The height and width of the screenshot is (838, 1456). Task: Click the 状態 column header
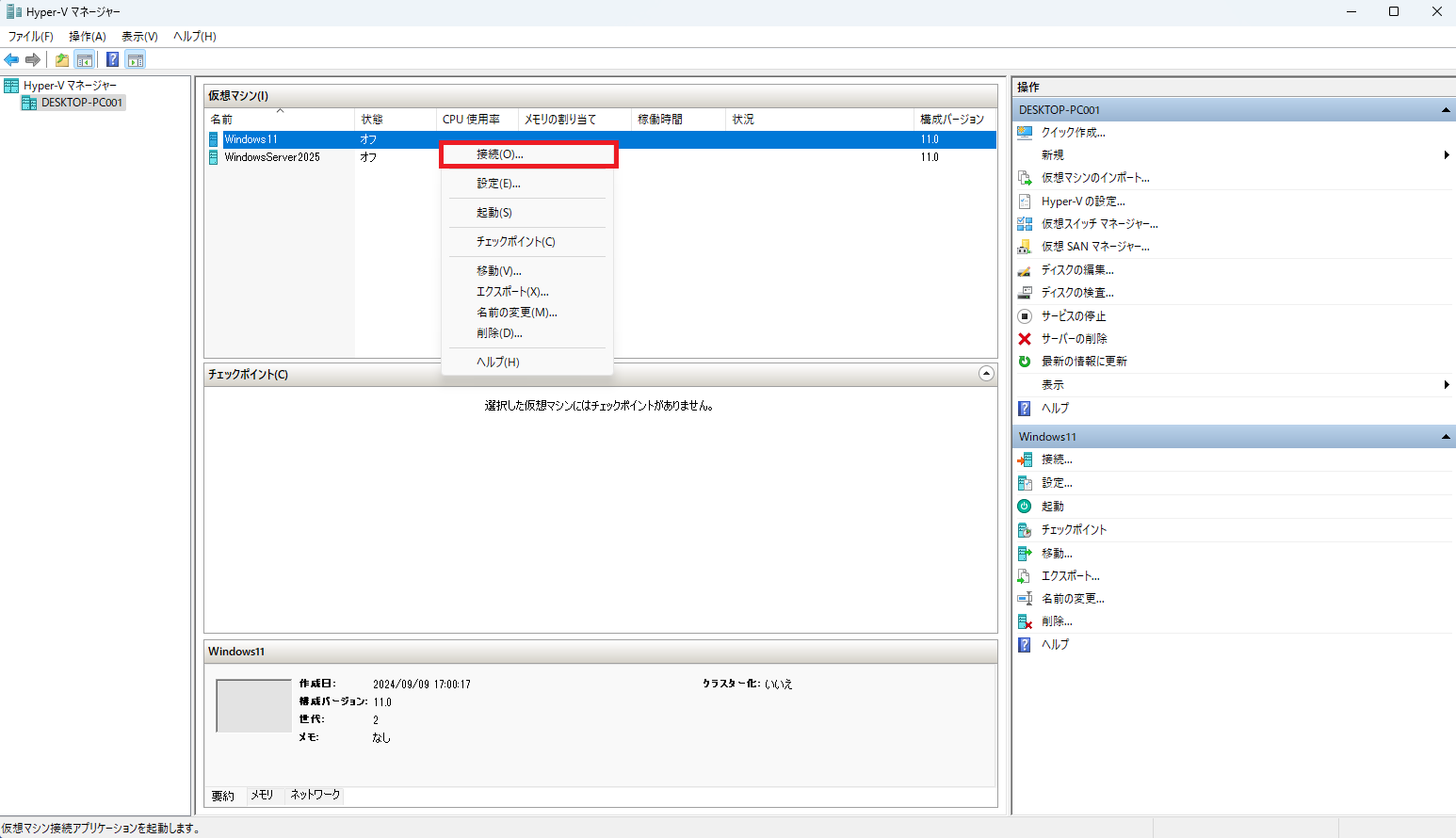pyautogui.click(x=396, y=120)
